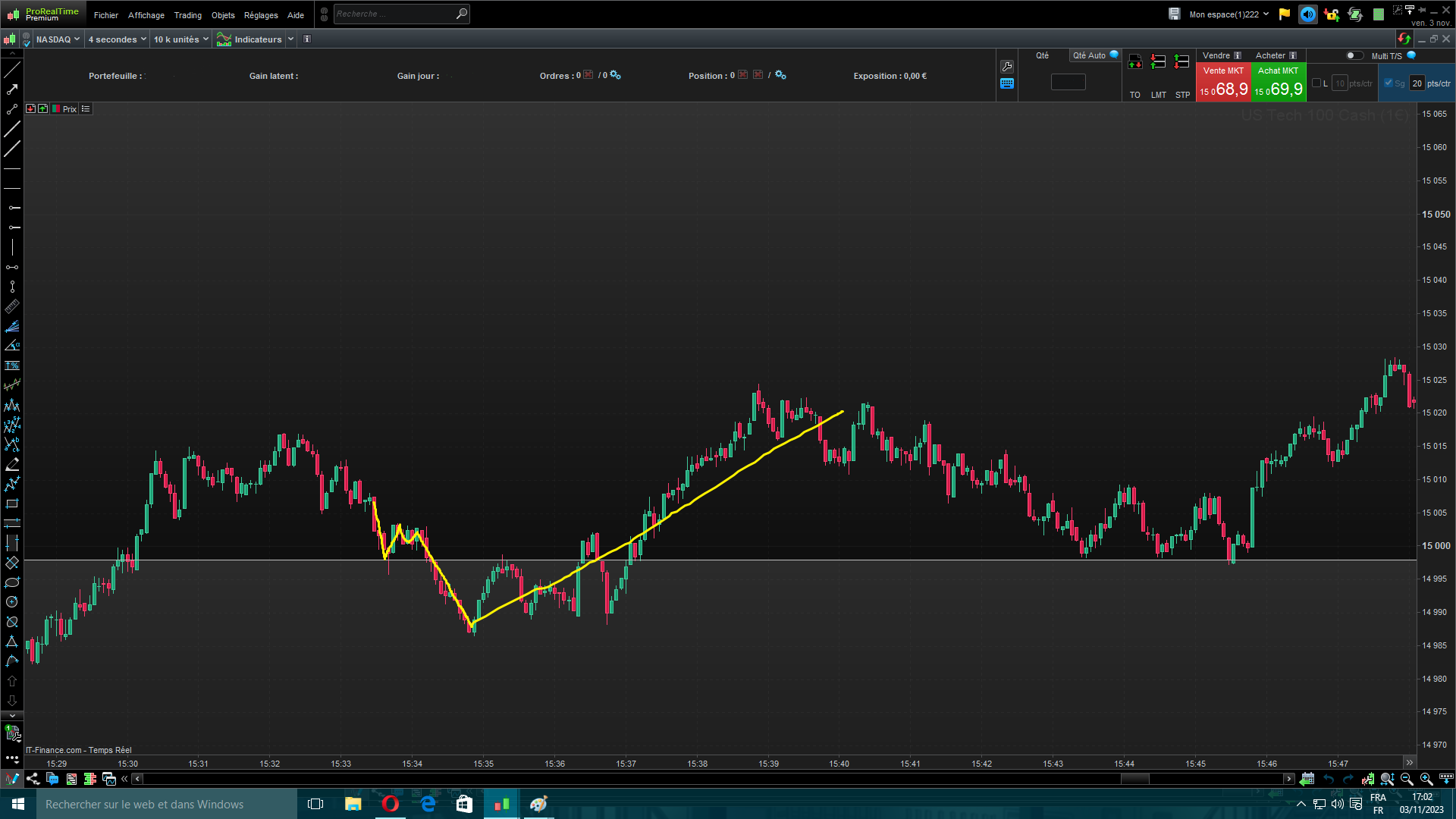
Task: Select the ruler measurement tool
Action: pos(12,307)
